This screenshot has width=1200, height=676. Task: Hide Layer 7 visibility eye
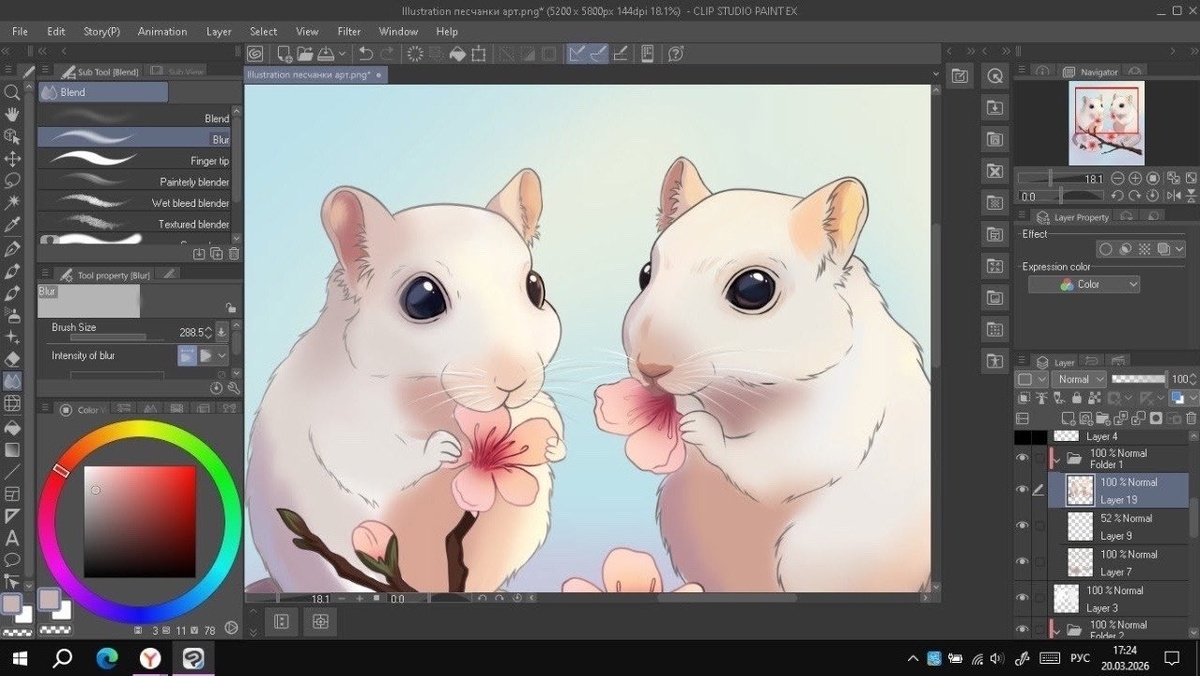[x=1022, y=561]
